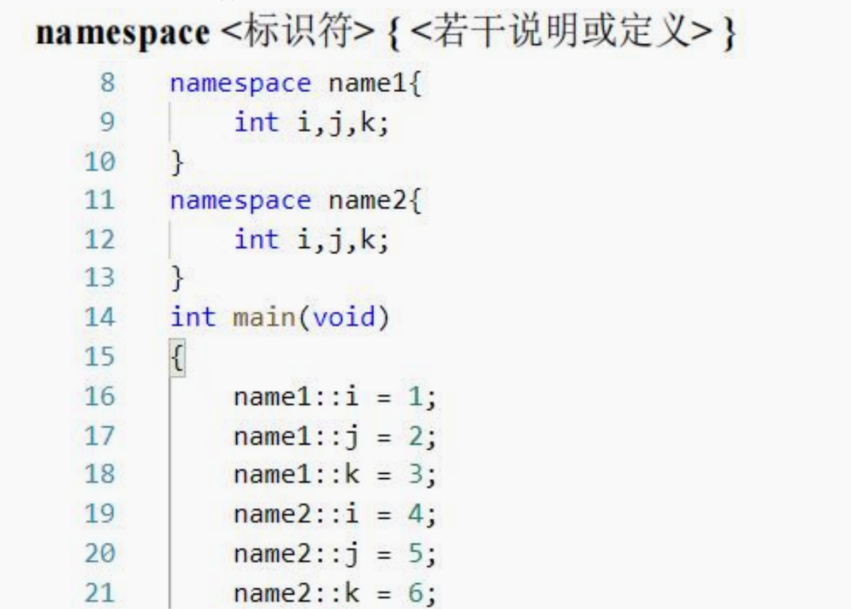Select line number 17 in gutter
The height and width of the screenshot is (609, 851).
coord(100,436)
